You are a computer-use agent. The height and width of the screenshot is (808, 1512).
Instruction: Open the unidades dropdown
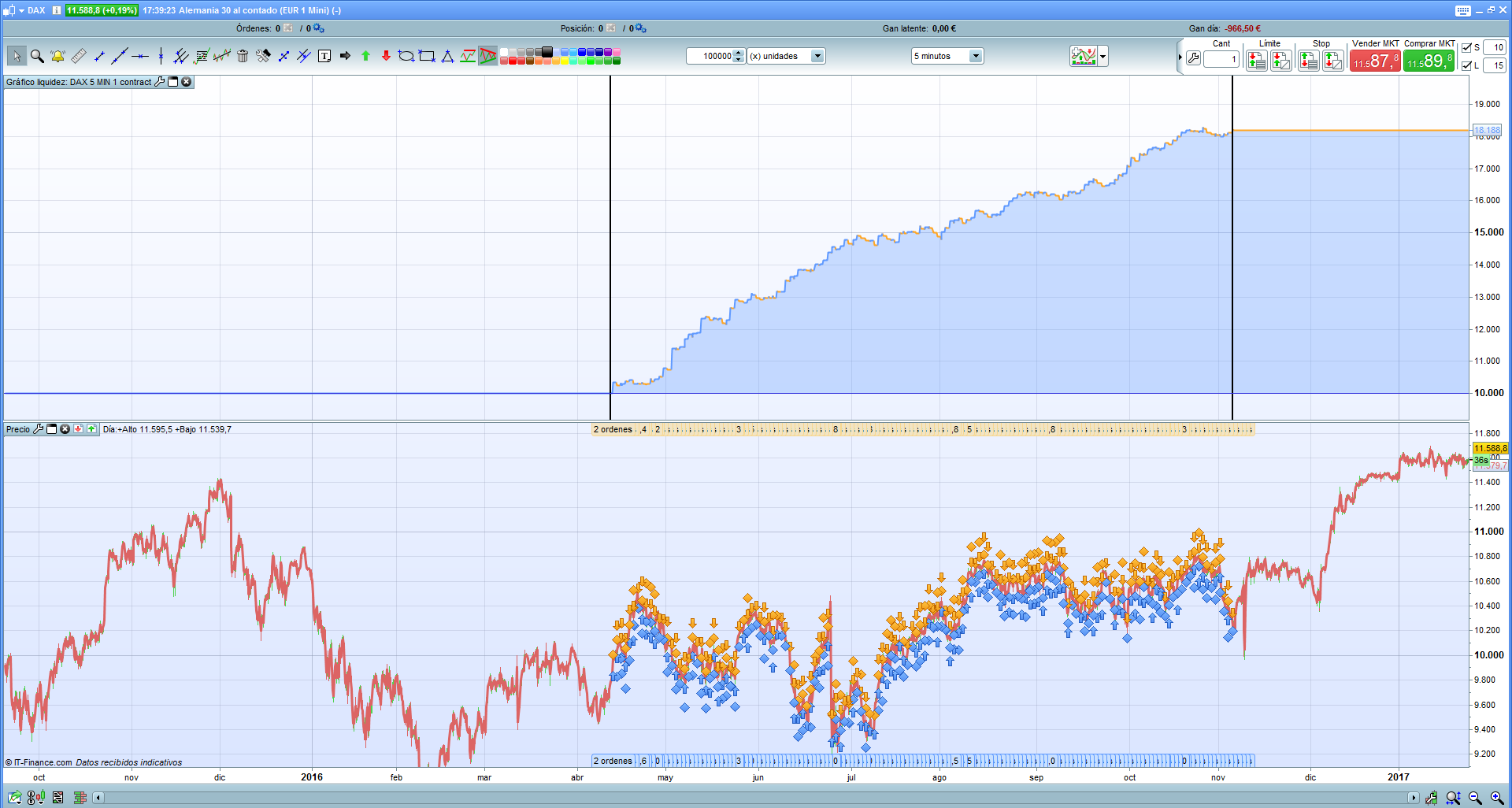[817, 56]
